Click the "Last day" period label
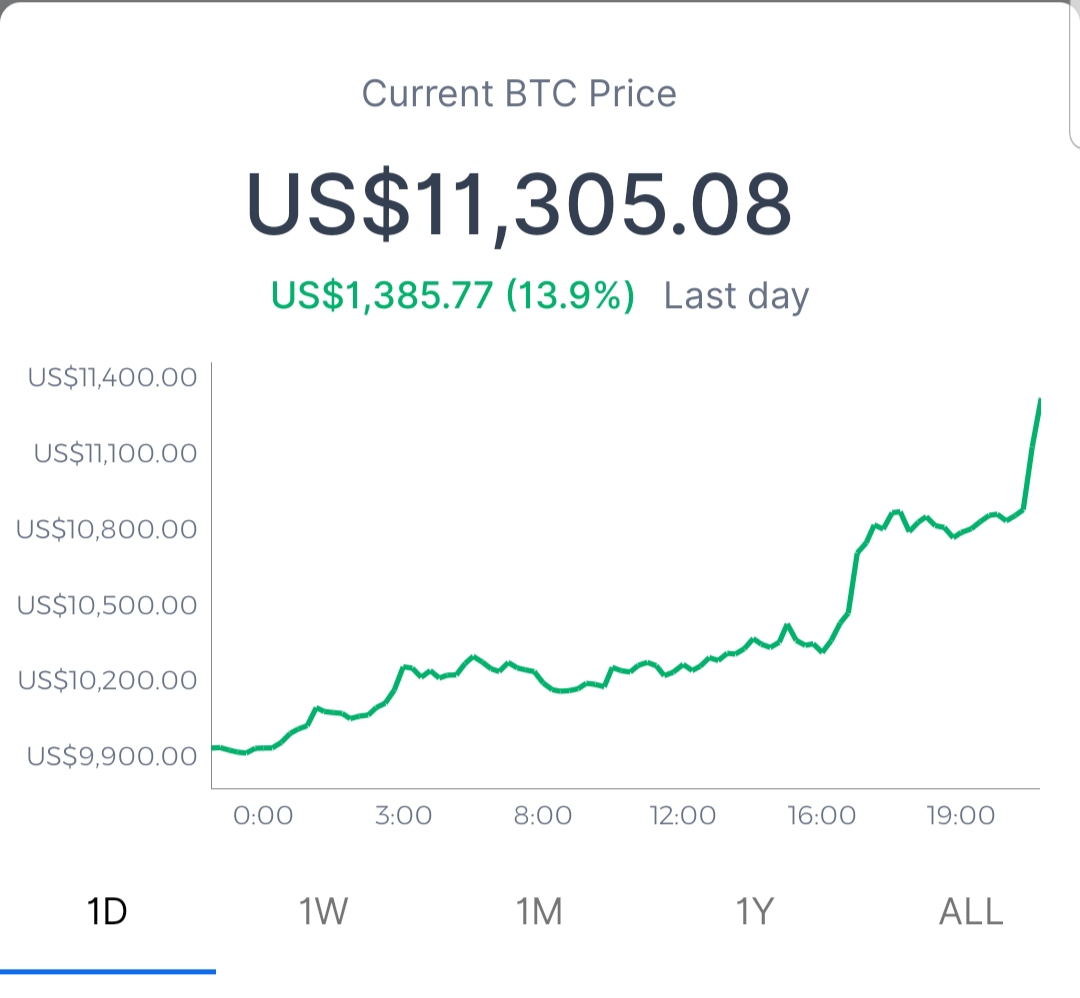 point(736,296)
